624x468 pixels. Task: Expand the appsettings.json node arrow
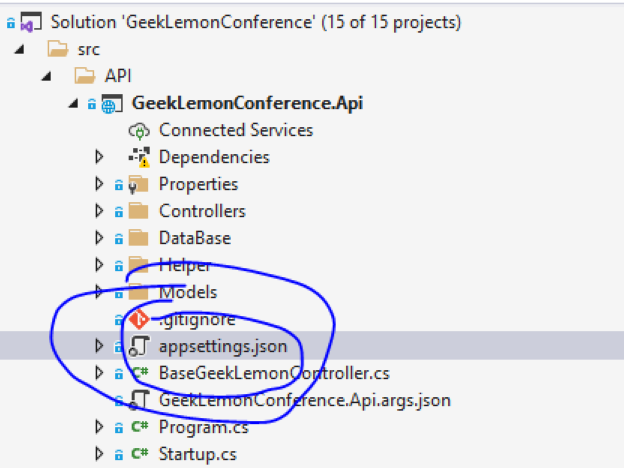99,346
